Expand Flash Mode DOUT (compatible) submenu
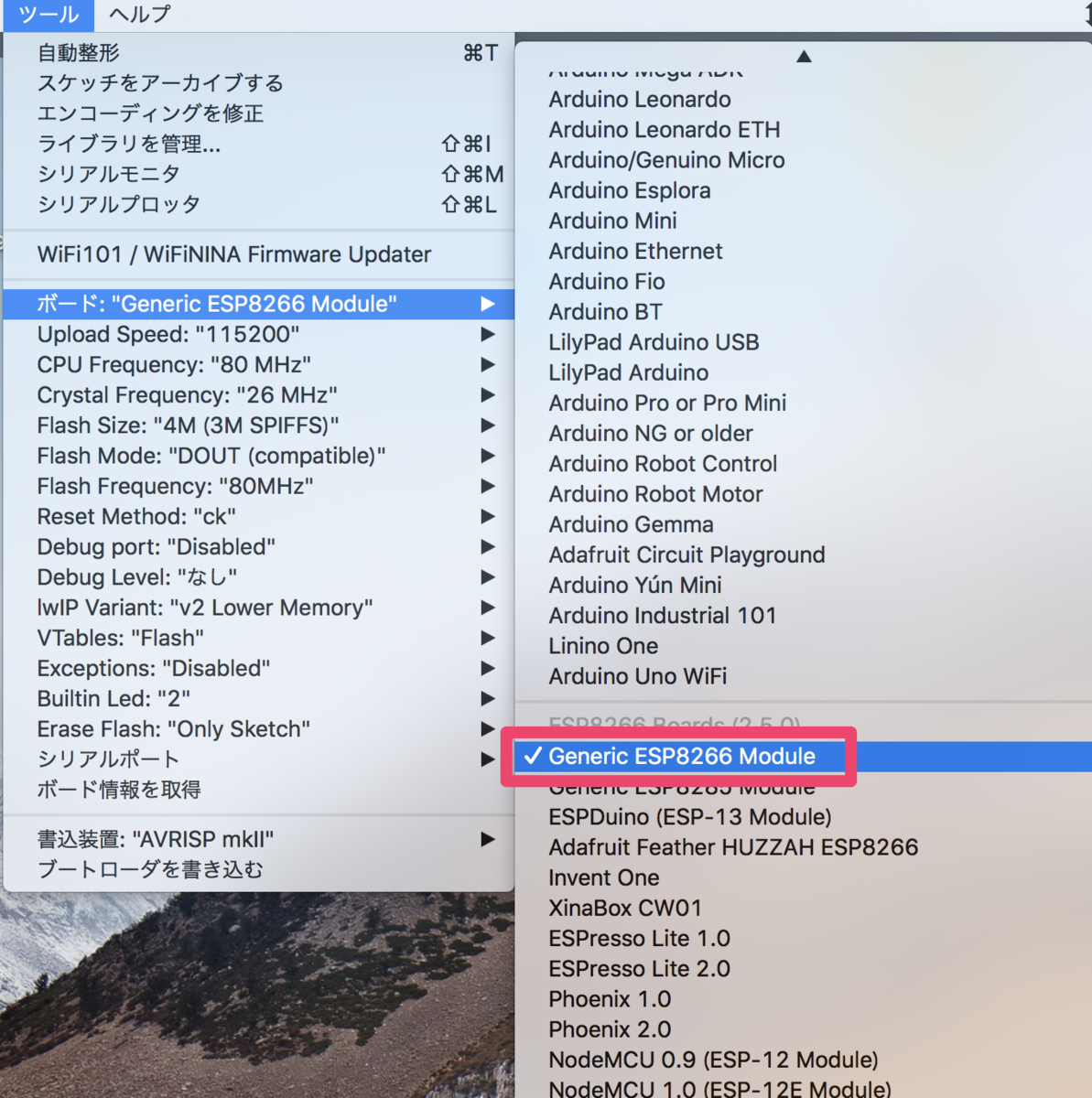Screen dimensions: 1092x1098 tap(259, 456)
